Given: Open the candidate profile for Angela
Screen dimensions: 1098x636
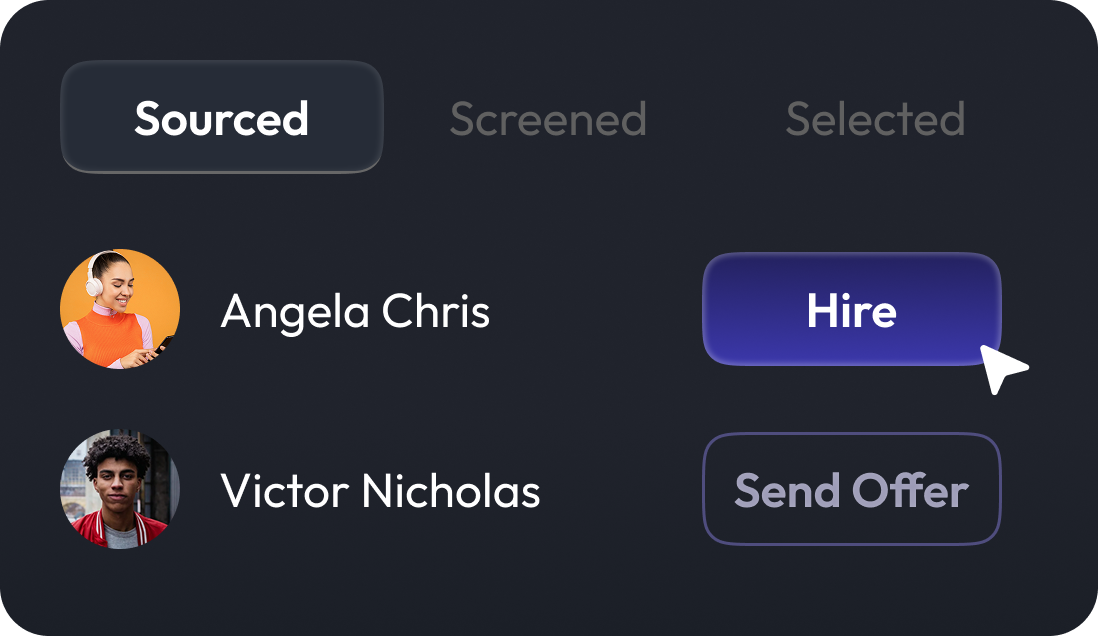Looking at the screenshot, I should 355,311.
